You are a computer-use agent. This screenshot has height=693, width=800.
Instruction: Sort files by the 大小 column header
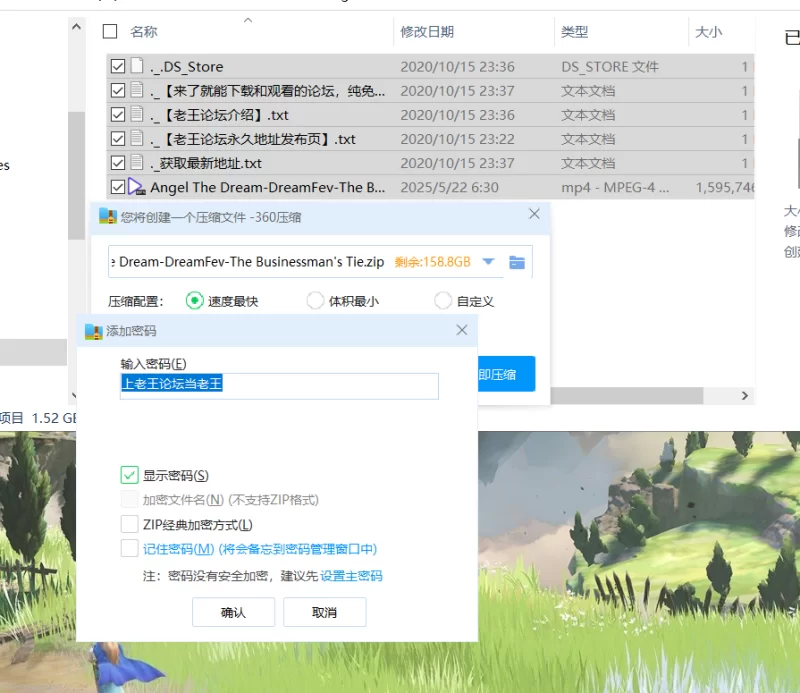tap(709, 32)
